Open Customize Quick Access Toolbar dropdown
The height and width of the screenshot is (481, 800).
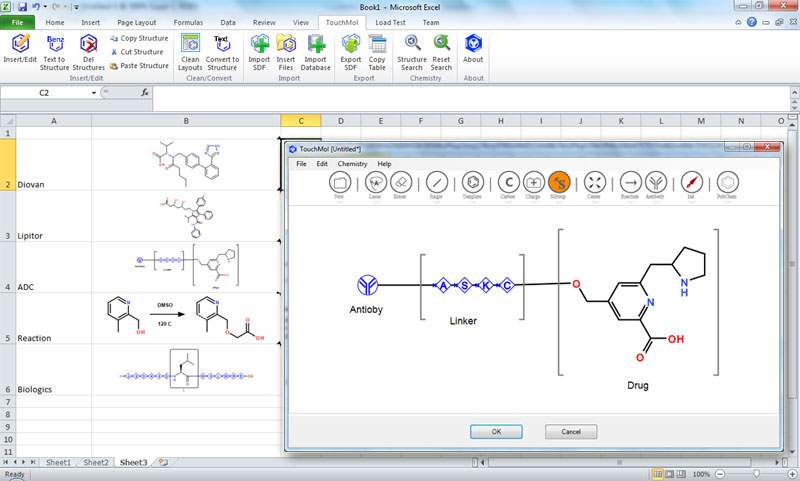coord(76,7)
